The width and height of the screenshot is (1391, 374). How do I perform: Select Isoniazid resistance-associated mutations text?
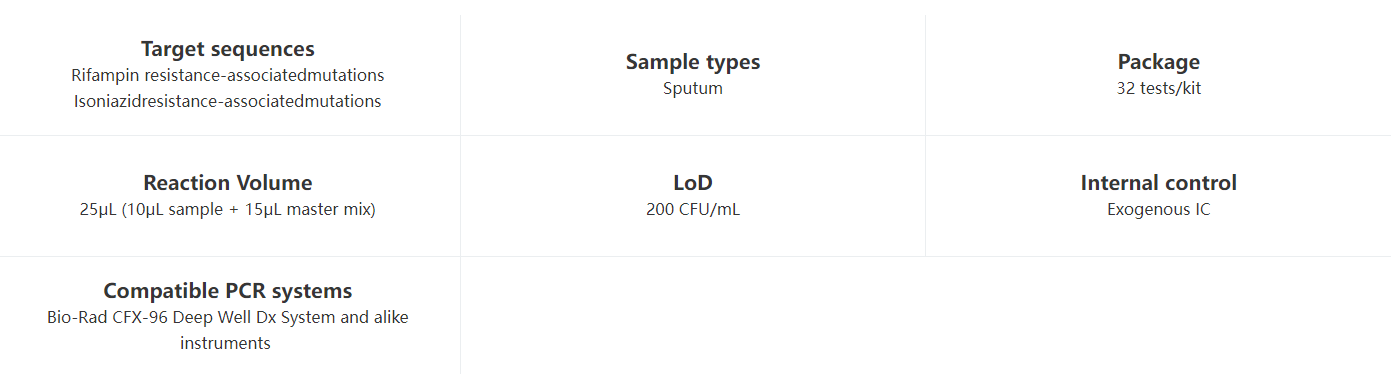pyautogui.click(x=228, y=101)
